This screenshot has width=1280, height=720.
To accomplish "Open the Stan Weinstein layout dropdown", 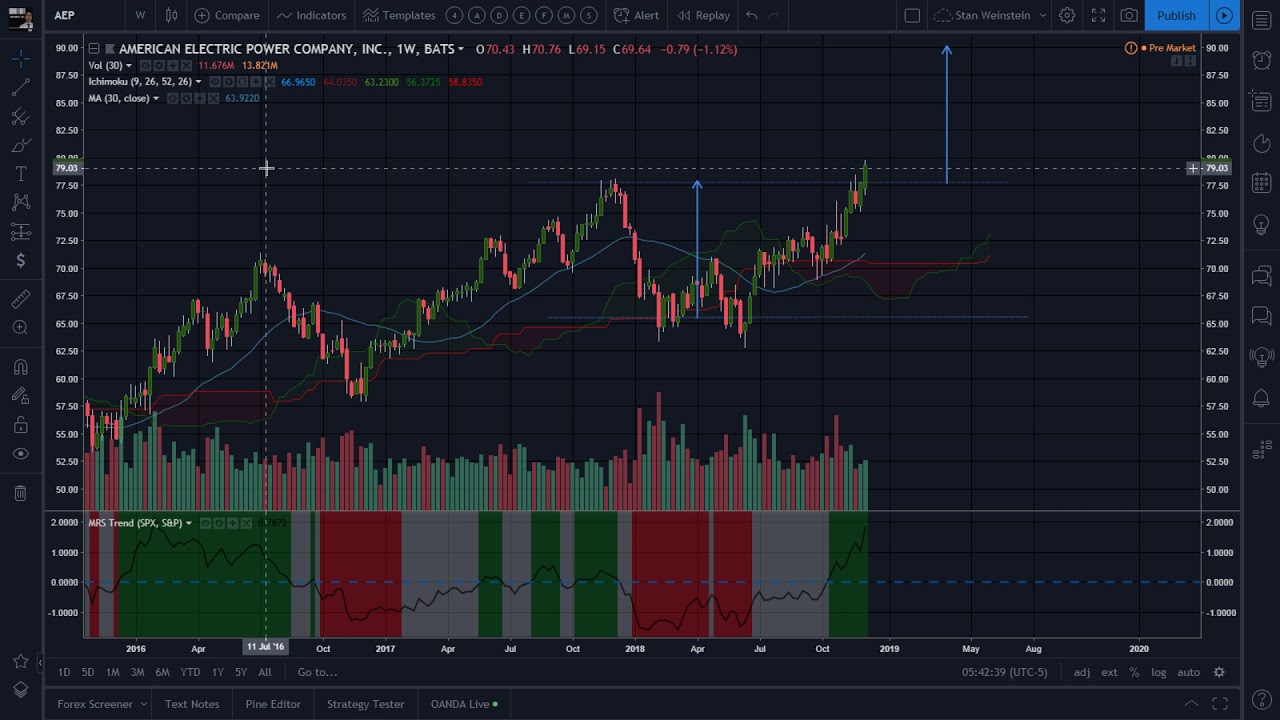I will click(x=1042, y=15).
